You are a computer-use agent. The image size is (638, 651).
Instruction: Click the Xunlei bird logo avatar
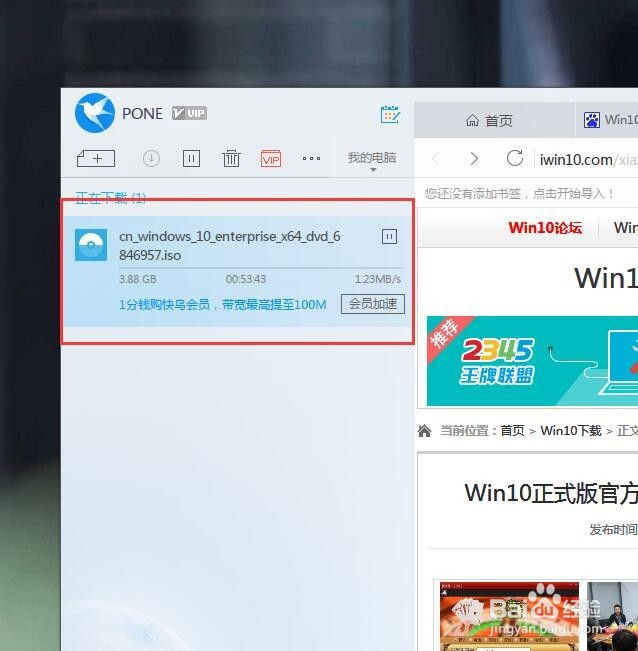pos(95,113)
